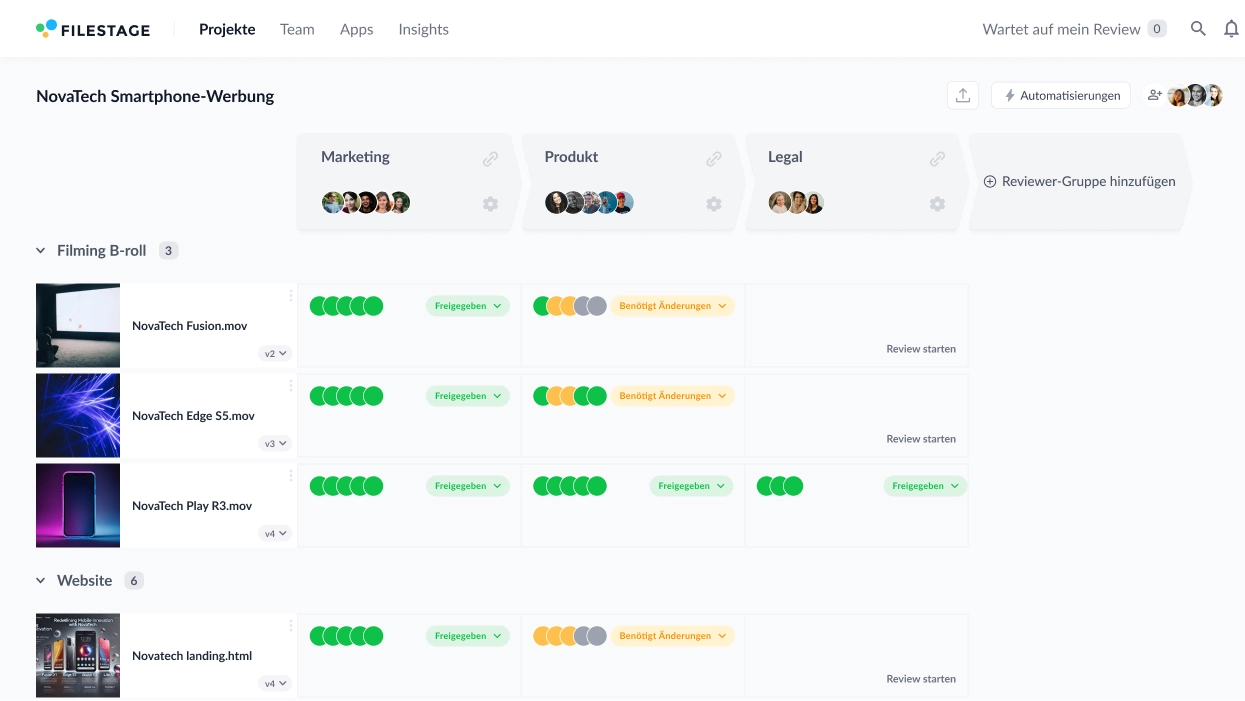Start a Legal review for NovaTech Fusion.mov
The height and width of the screenshot is (701, 1245).
[x=920, y=348]
